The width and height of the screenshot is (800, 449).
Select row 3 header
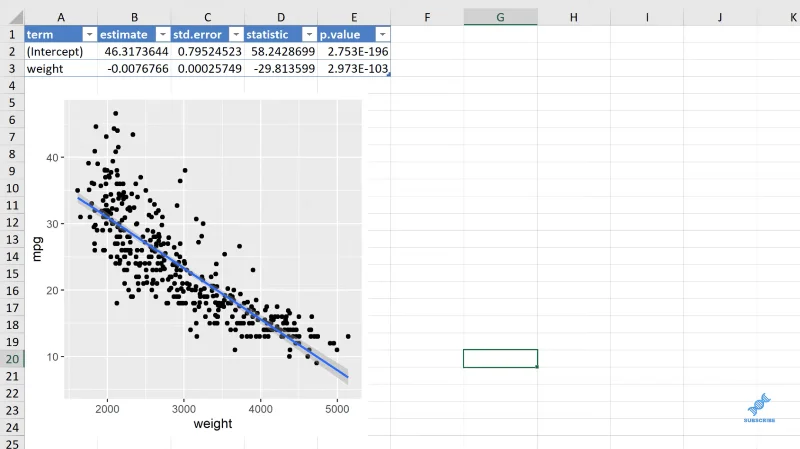(12, 69)
